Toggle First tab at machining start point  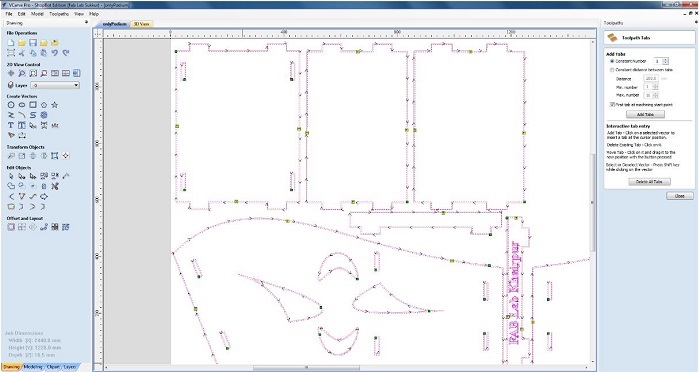point(612,104)
